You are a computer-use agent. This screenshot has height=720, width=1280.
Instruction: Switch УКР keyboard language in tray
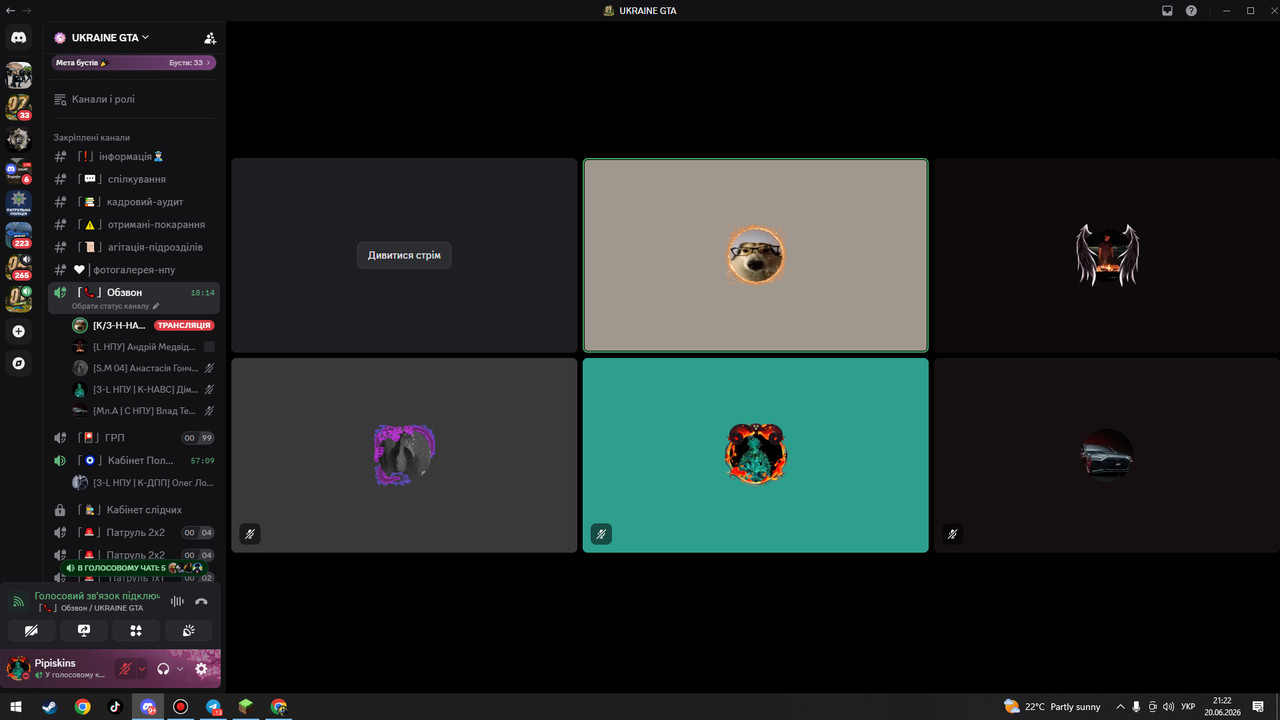[1188, 707]
